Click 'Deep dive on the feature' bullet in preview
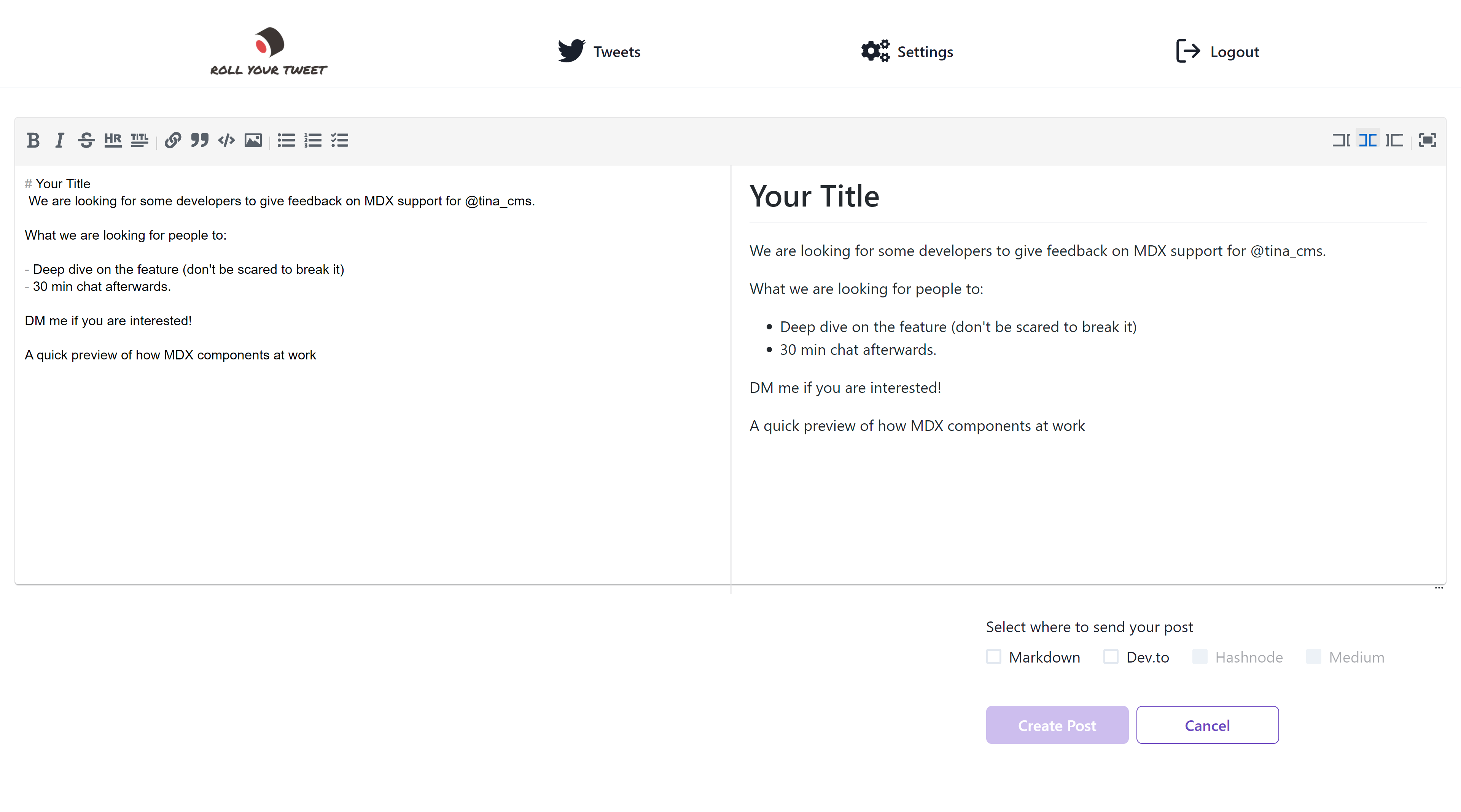 click(958, 327)
